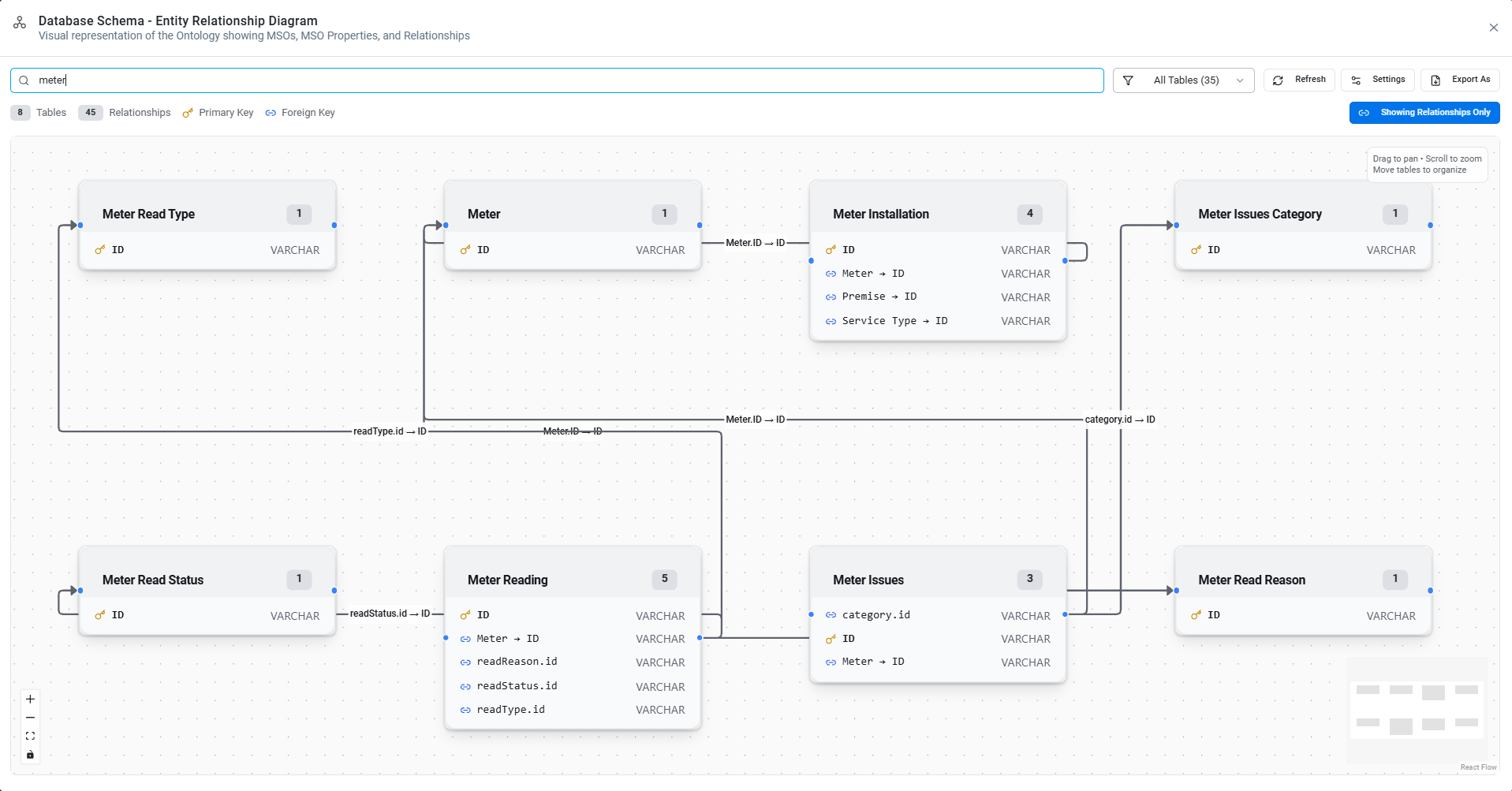
Task: Open the Export As menu
Action: [1460, 80]
